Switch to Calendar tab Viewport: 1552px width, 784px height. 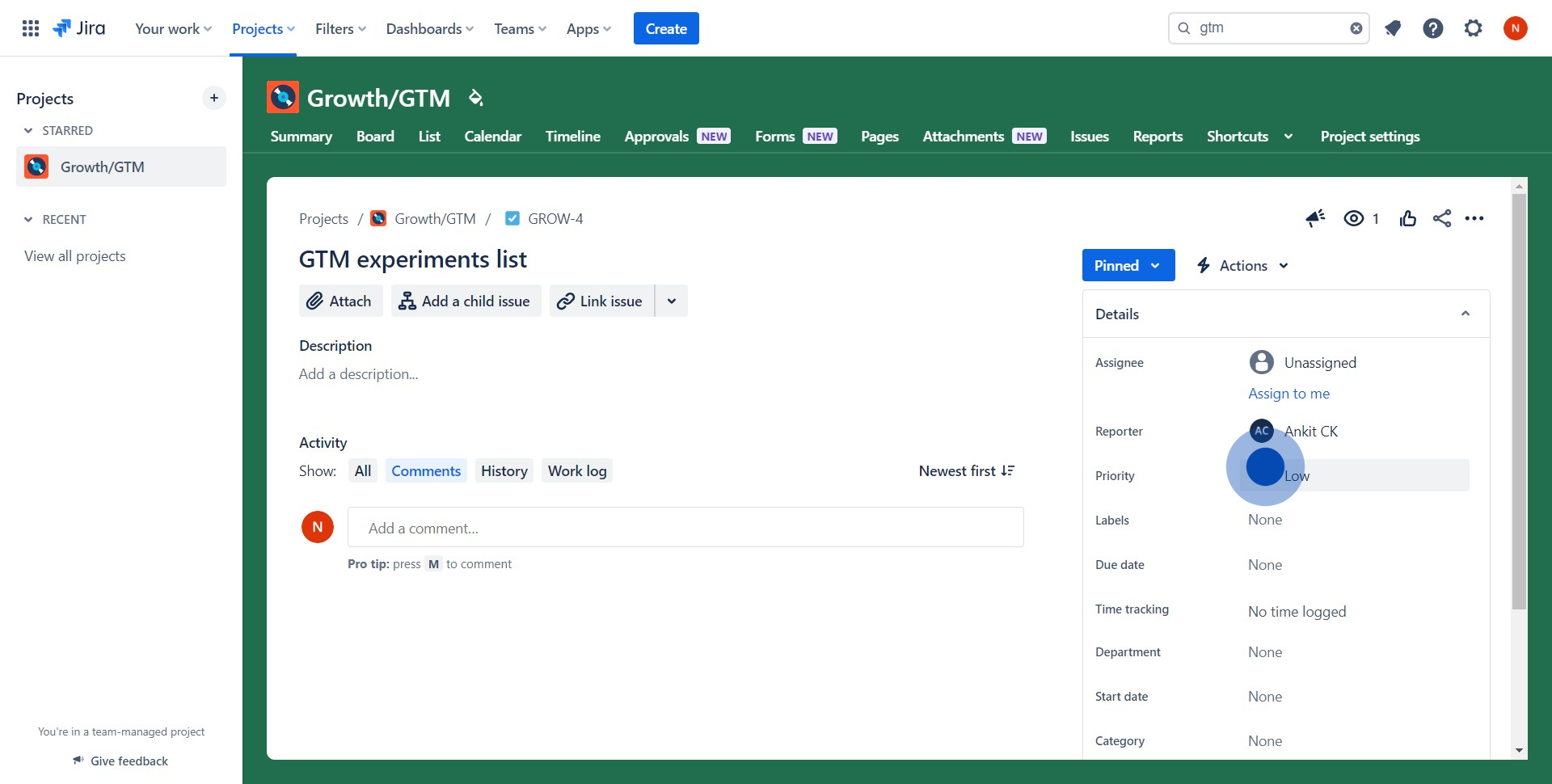pos(493,137)
